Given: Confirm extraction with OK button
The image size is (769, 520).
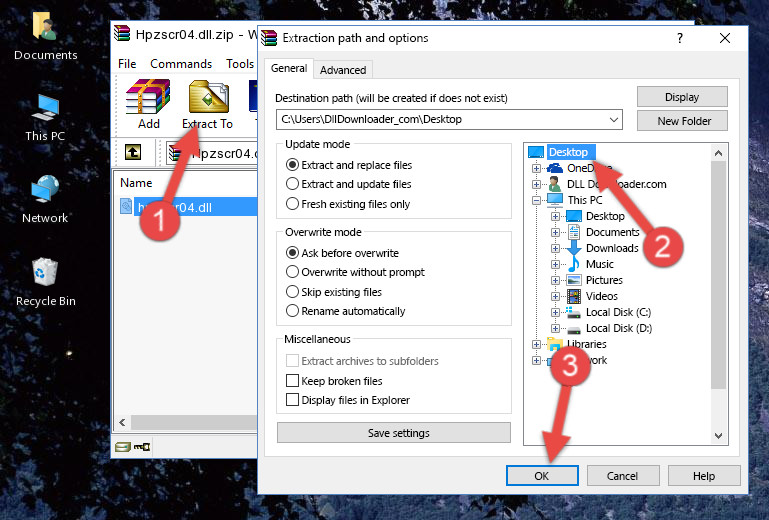Looking at the screenshot, I should click(542, 475).
